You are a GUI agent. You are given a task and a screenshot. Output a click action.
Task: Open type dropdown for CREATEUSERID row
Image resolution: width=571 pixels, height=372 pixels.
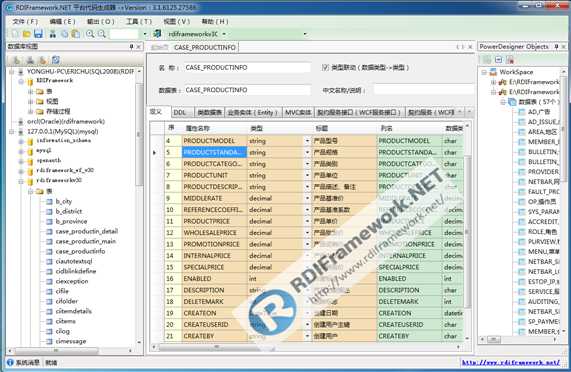[307, 324]
